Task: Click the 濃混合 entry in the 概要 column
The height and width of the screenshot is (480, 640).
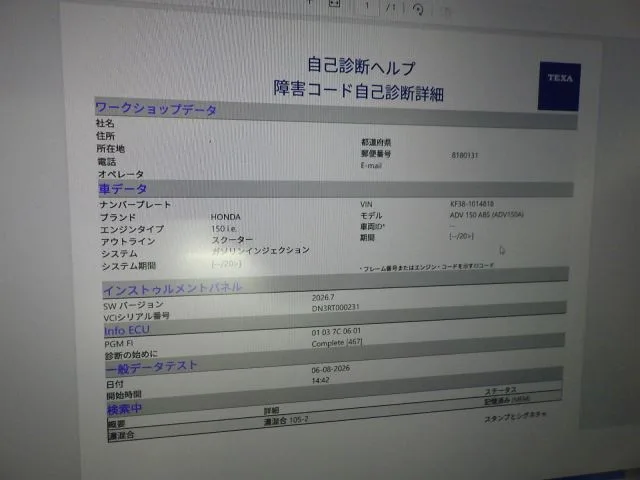Action: pyautogui.click(x=121, y=436)
